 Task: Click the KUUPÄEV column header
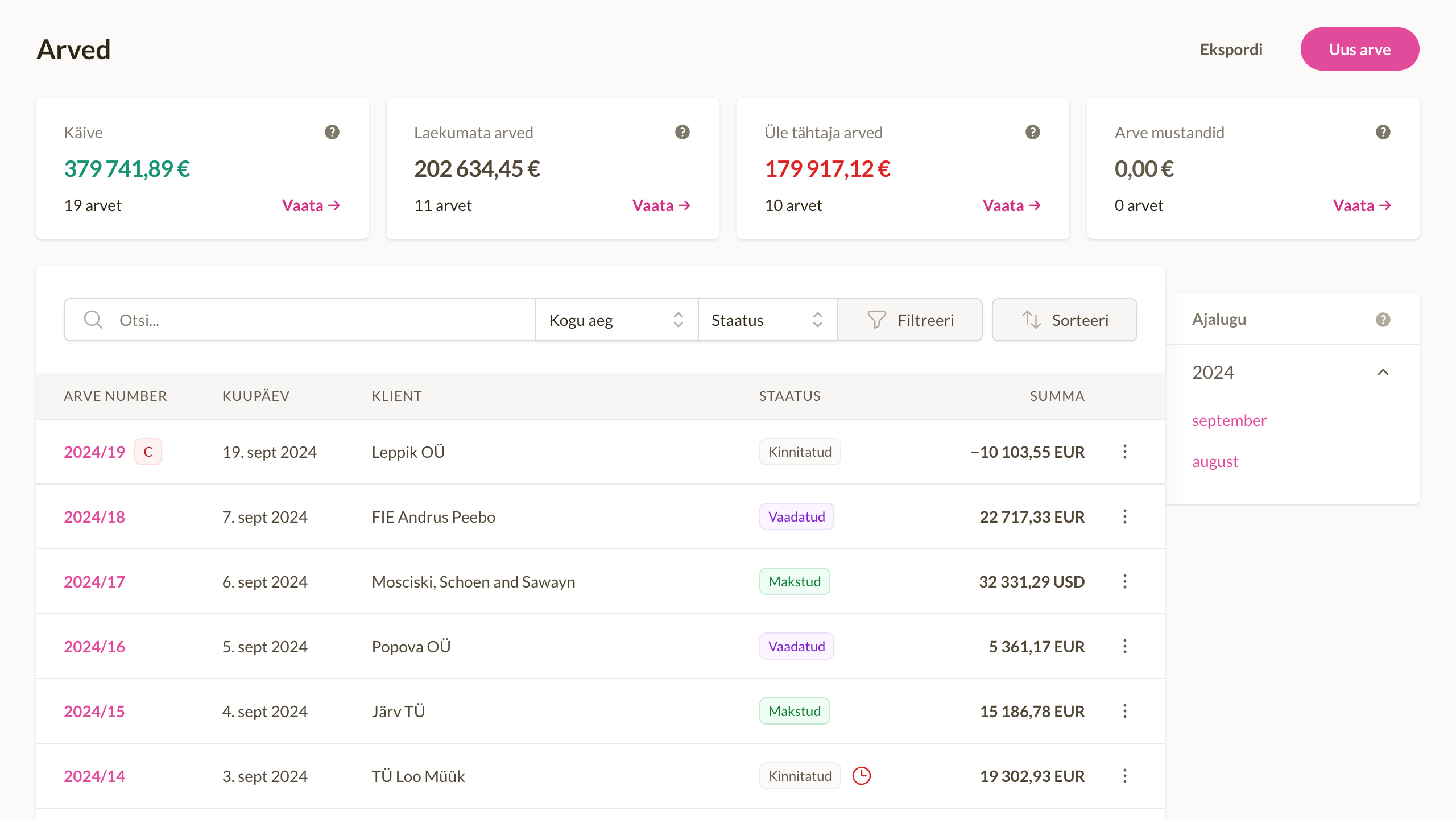(x=256, y=396)
